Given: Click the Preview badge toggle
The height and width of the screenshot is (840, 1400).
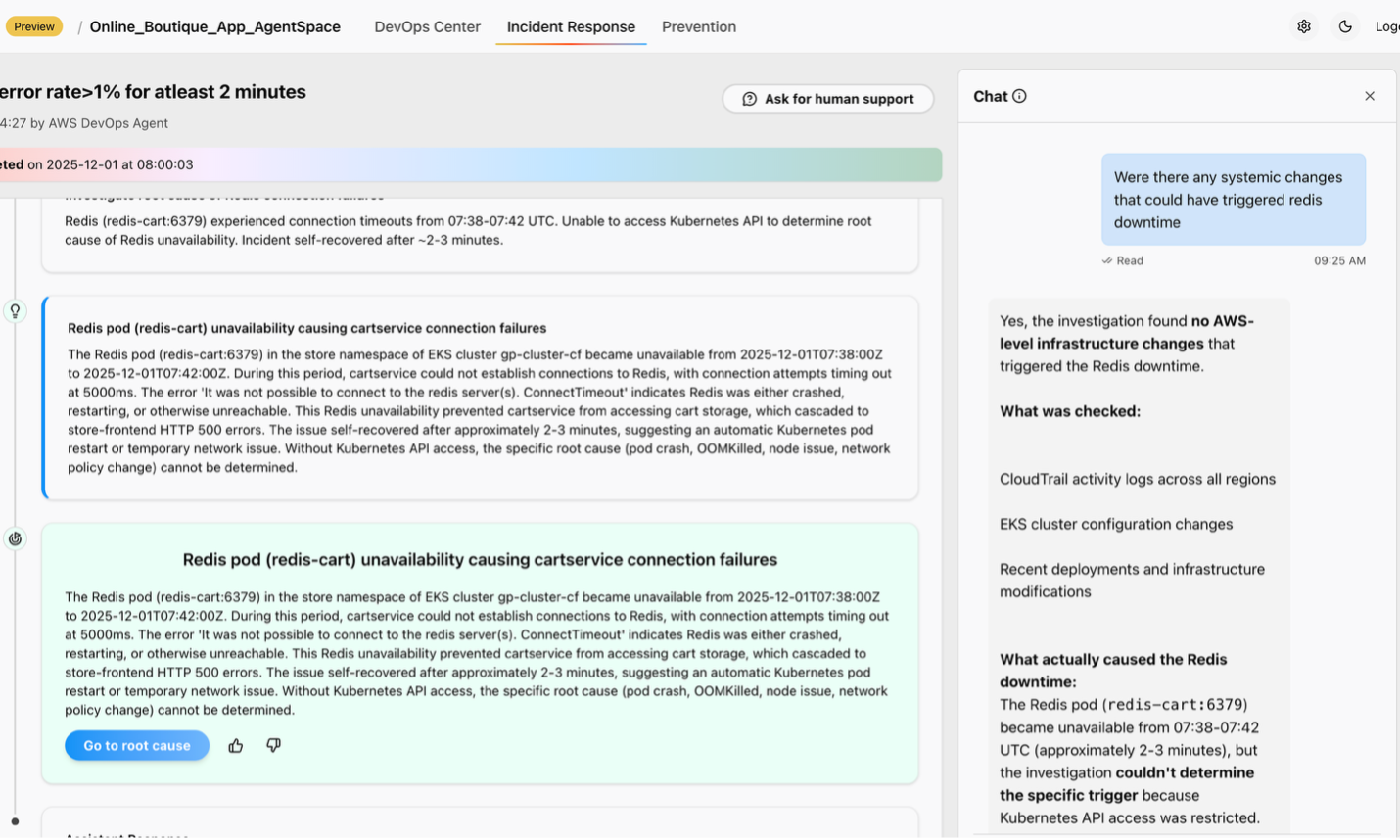Looking at the screenshot, I should pyautogui.click(x=33, y=26).
